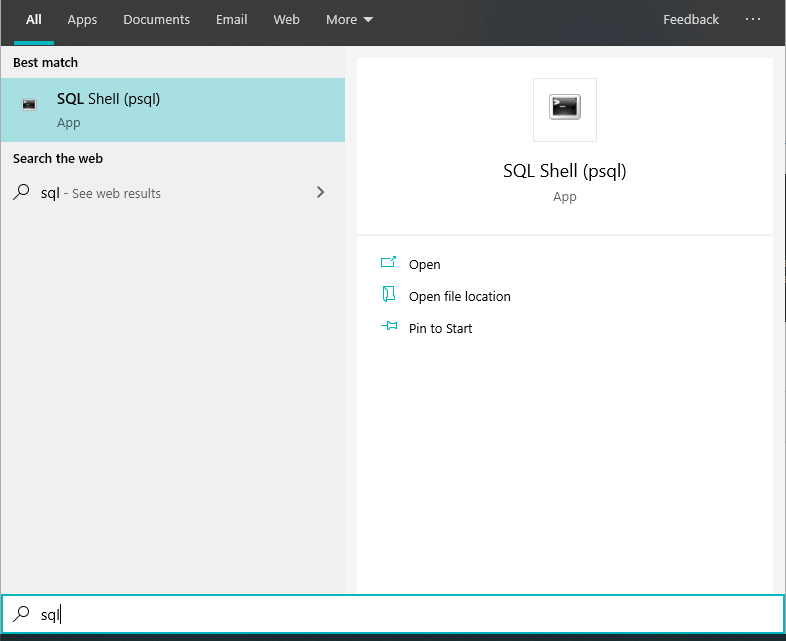Image resolution: width=786 pixels, height=641 pixels.
Task: Click the large SQL Shell icon in preview pane
Action: 564,109
